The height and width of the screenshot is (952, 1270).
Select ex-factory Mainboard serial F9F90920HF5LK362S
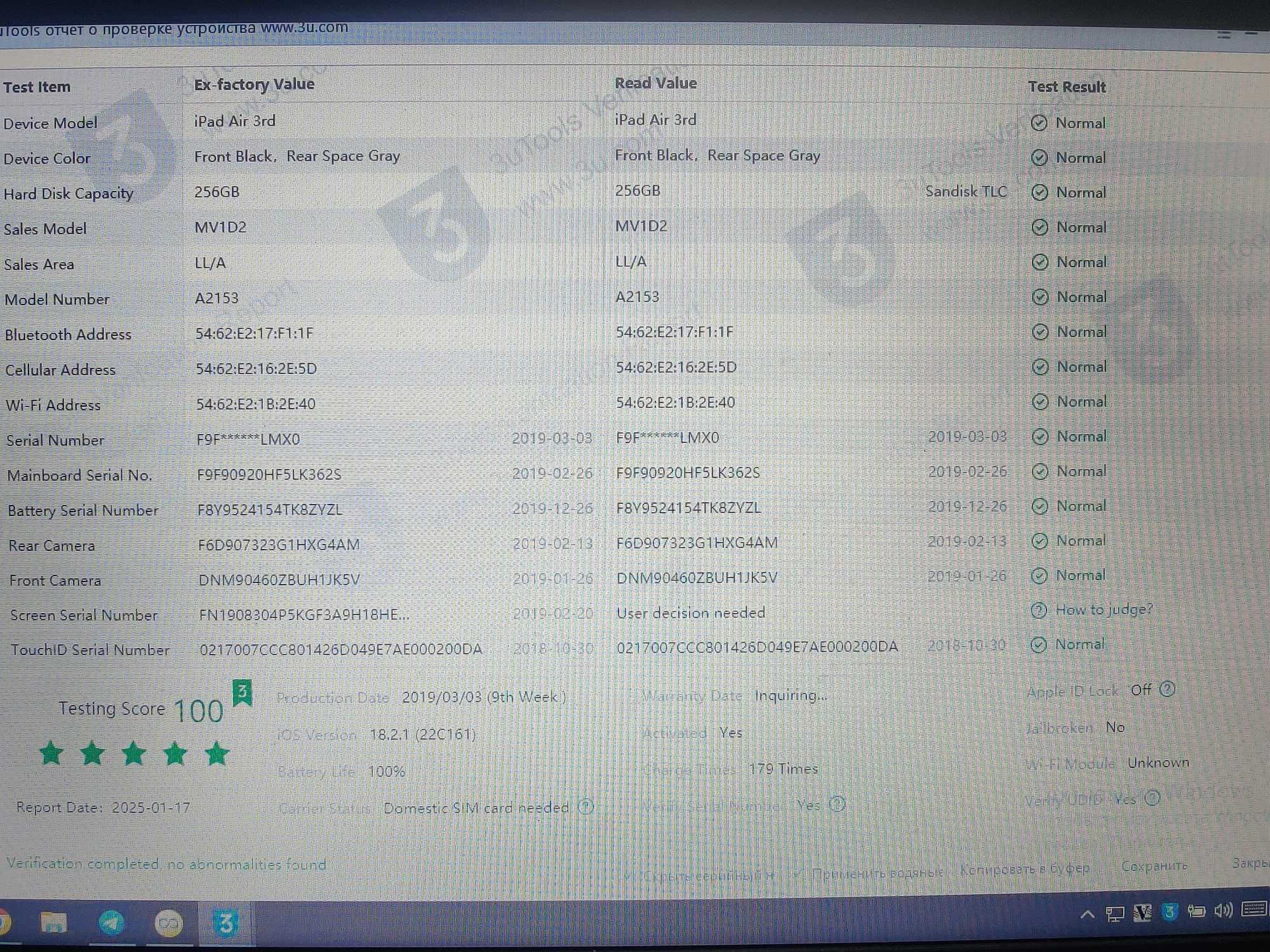(269, 474)
